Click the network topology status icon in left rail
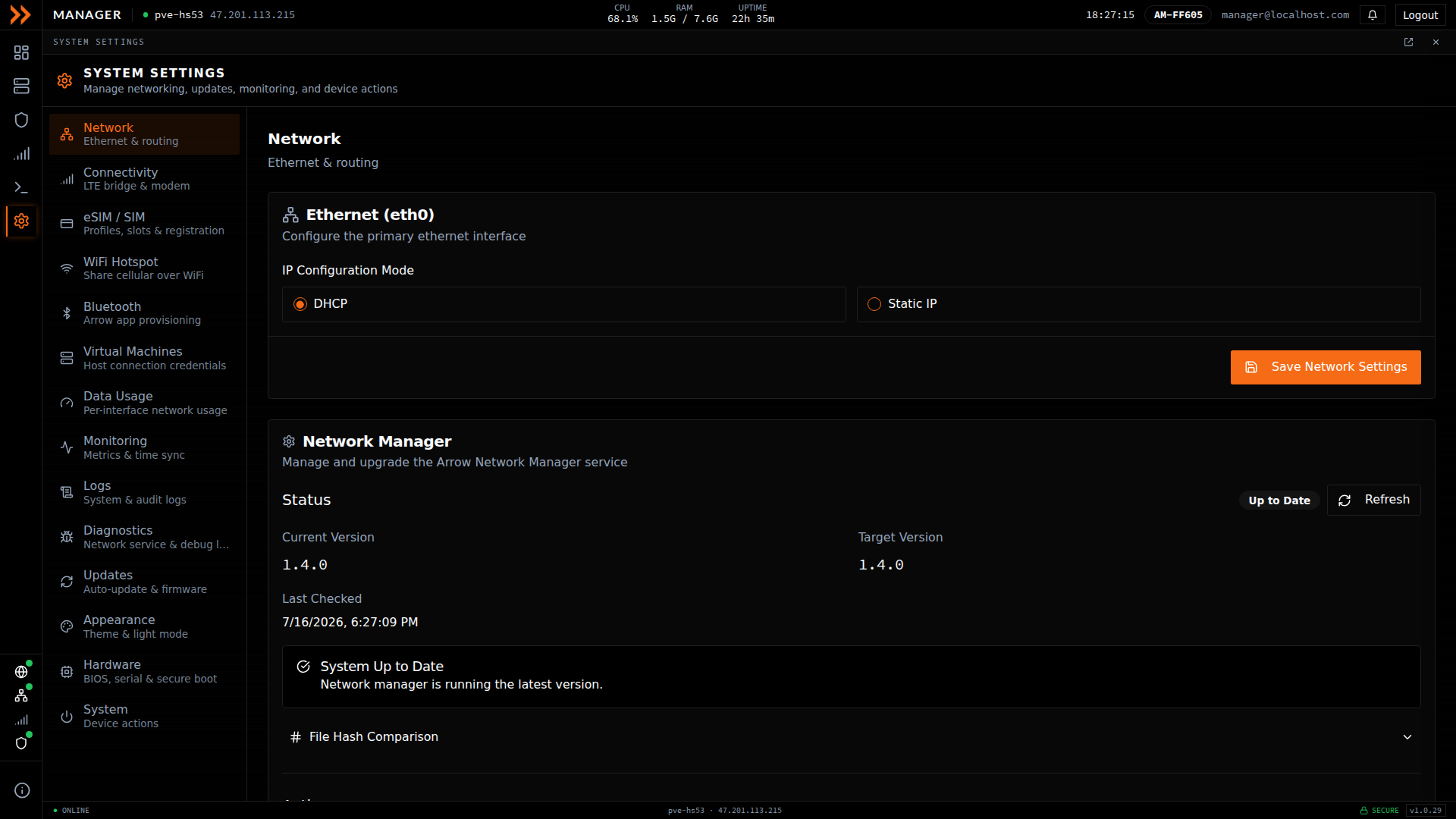 click(21, 695)
